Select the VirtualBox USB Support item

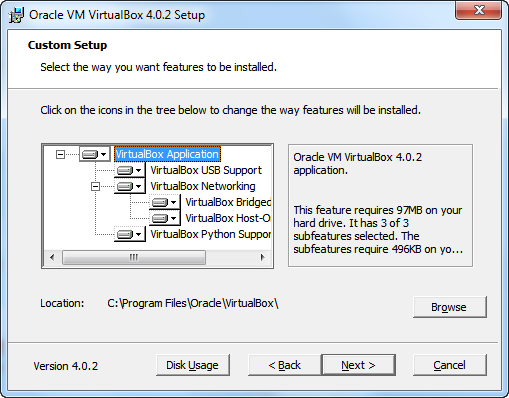coord(206,170)
